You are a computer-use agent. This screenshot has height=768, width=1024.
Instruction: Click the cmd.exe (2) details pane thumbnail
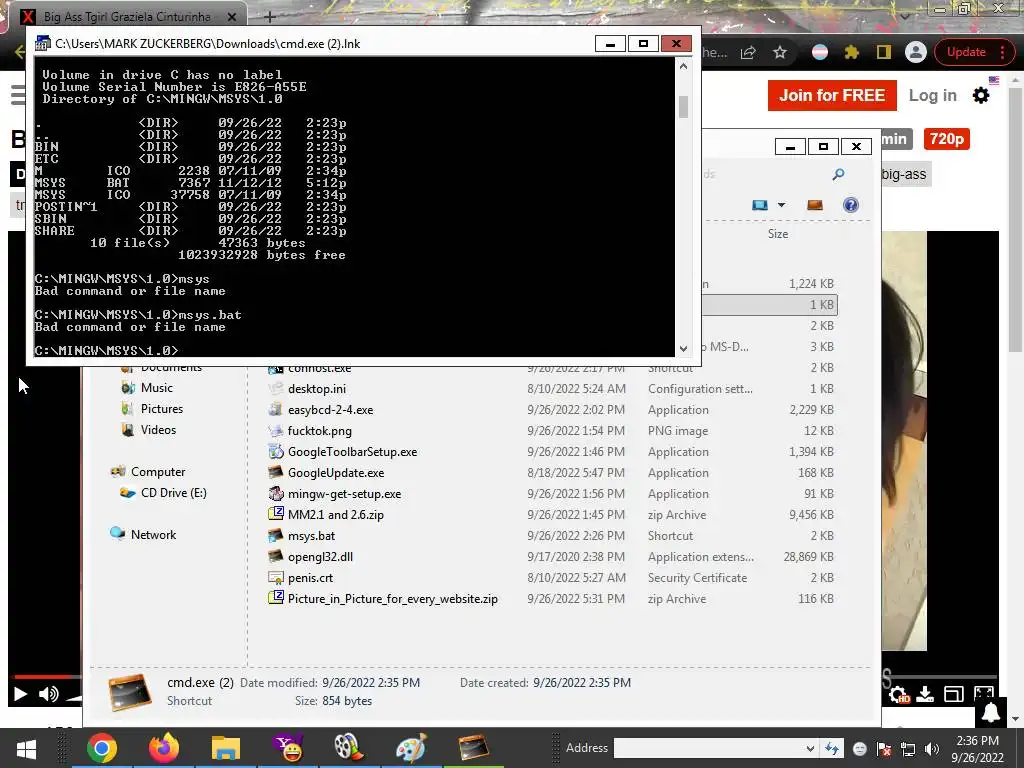(130, 692)
